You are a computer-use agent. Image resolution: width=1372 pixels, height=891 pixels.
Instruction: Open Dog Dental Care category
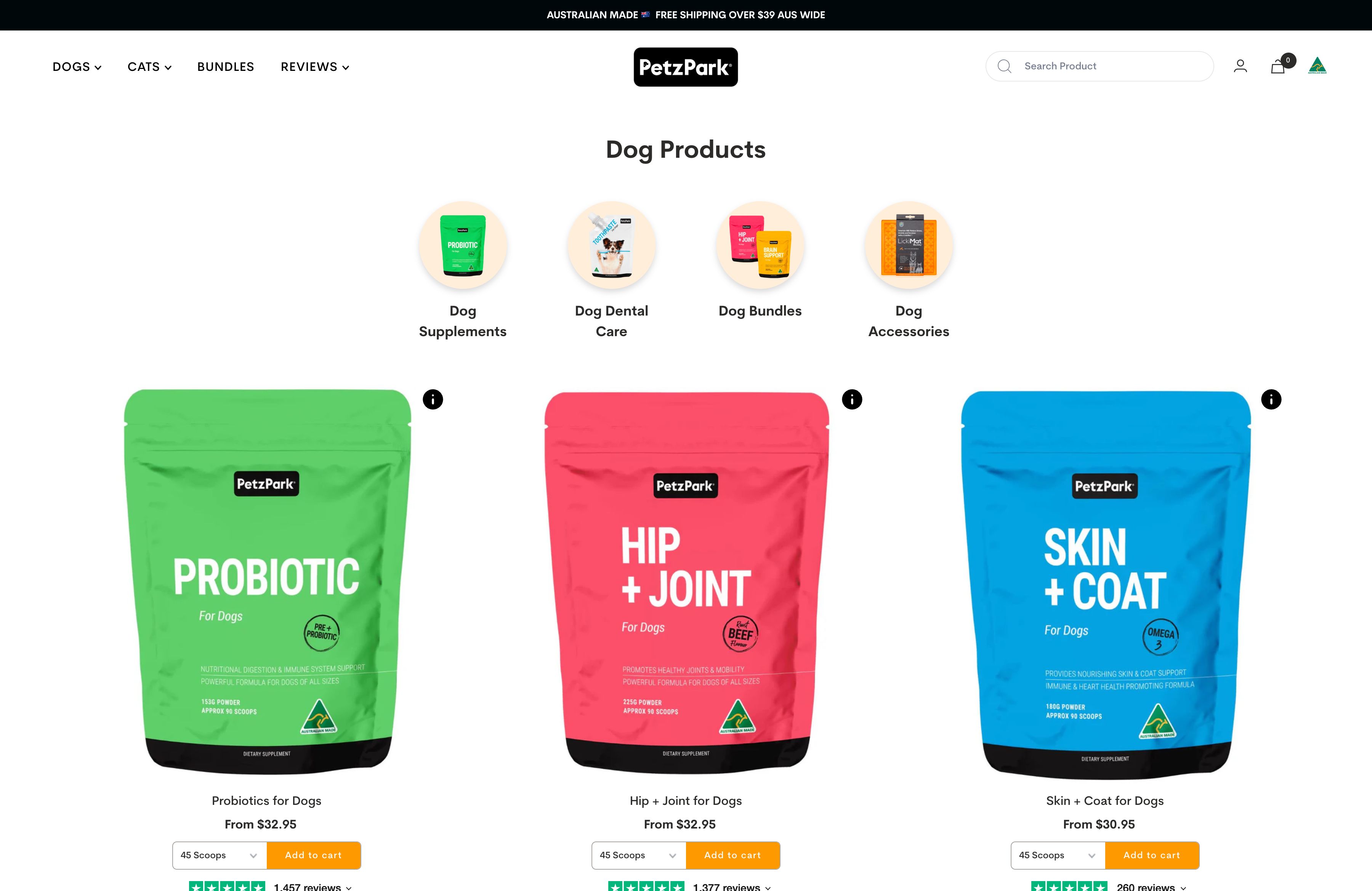tap(612, 245)
